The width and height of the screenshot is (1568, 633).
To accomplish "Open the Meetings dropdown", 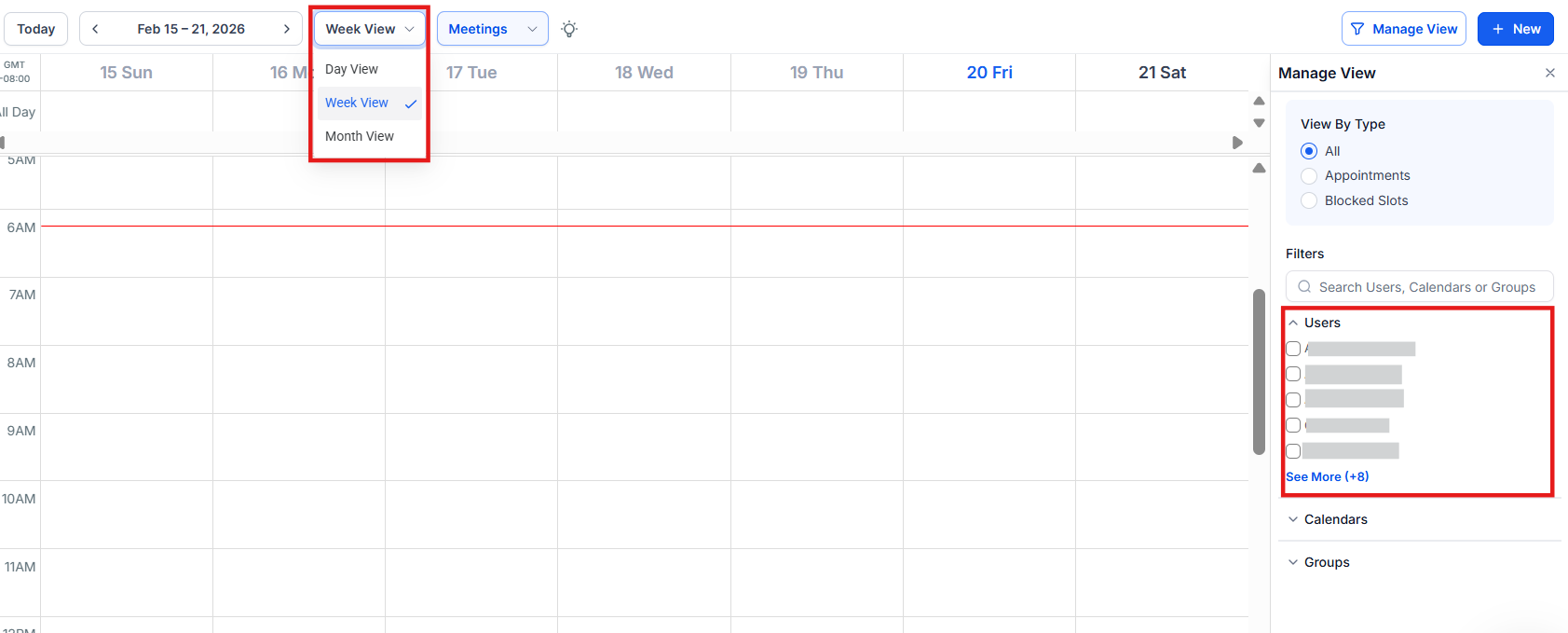I will [492, 29].
